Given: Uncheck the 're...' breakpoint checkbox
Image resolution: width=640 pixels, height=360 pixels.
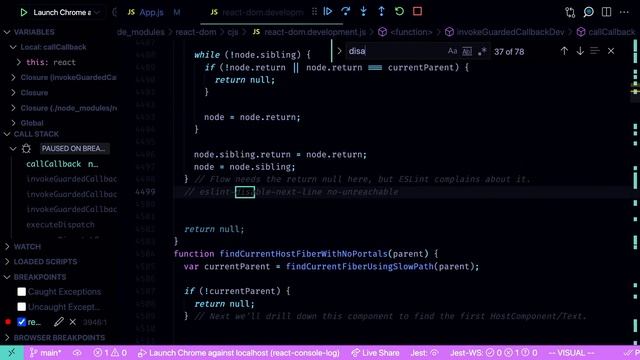Looking at the screenshot, I should (22, 322).
